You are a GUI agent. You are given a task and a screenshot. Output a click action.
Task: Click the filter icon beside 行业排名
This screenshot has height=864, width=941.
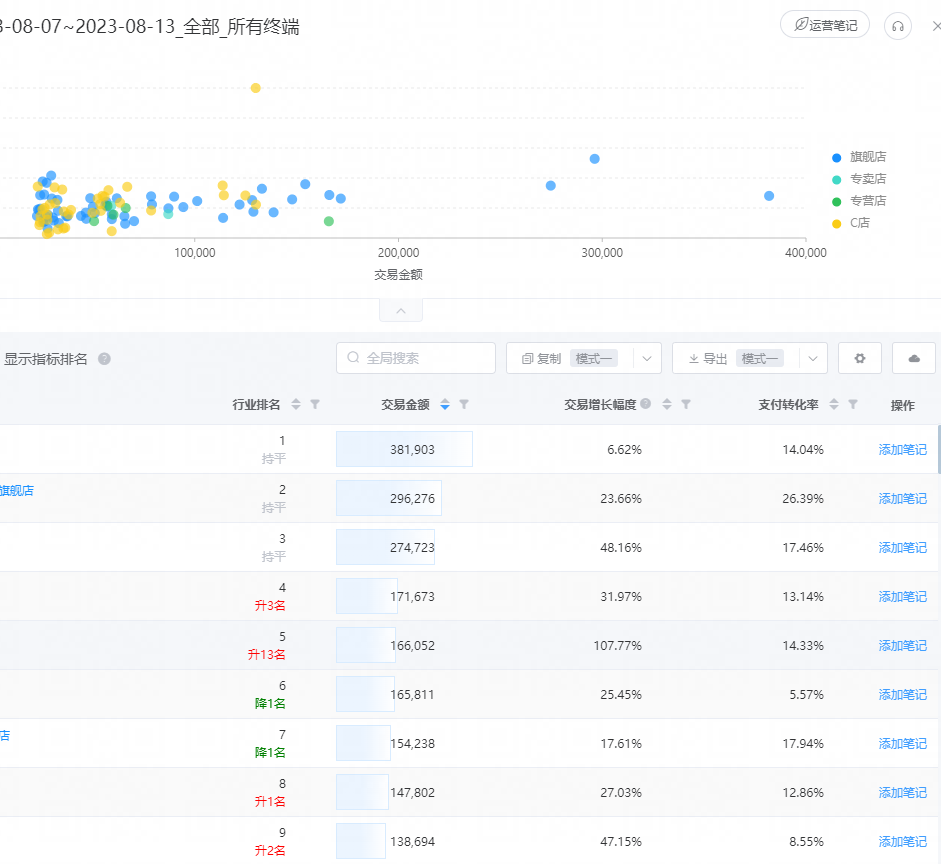315,405
